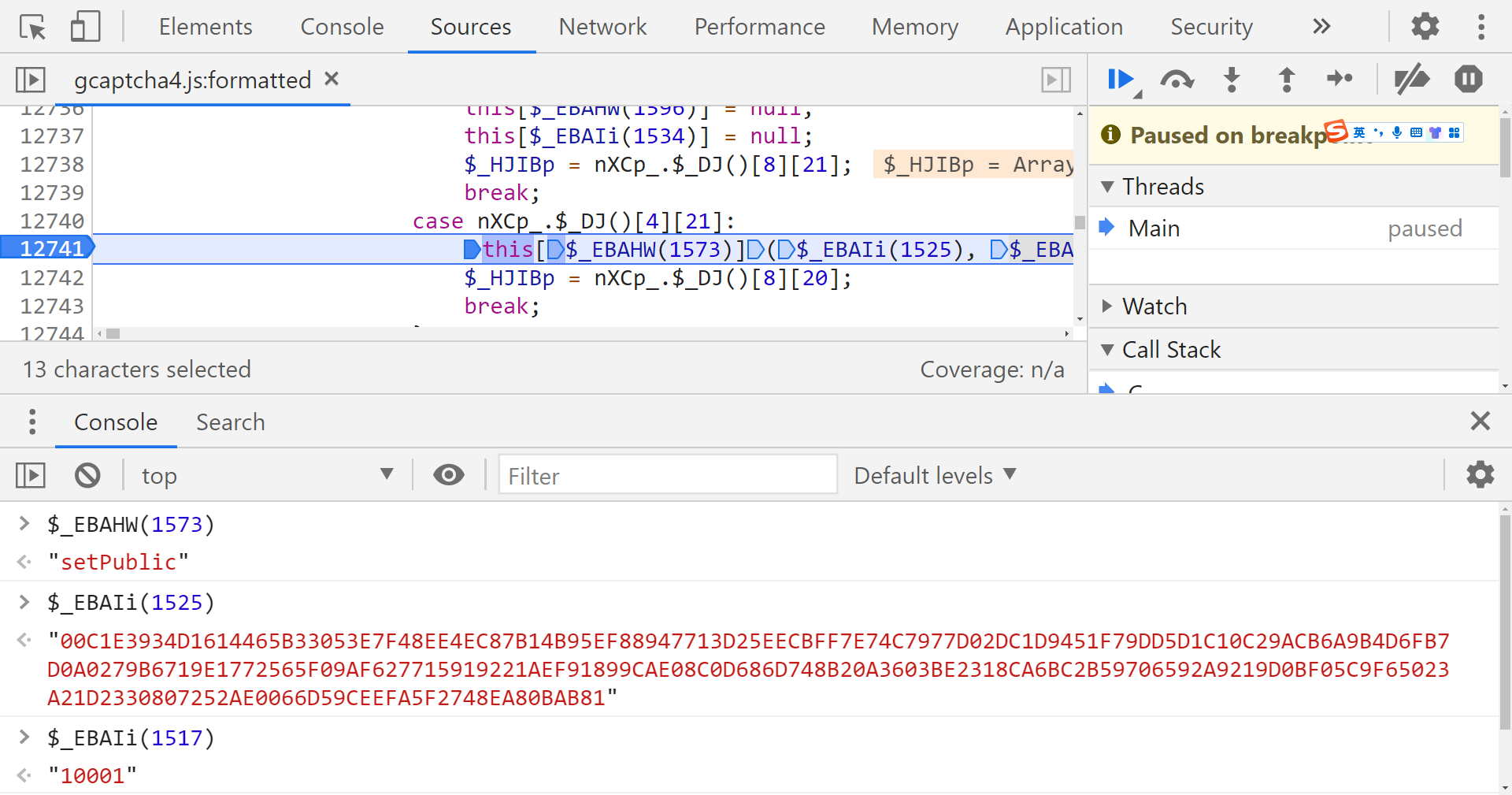1512x795 pixels.
Task: Open the Search drawer tab
Action: click(230, 422)
